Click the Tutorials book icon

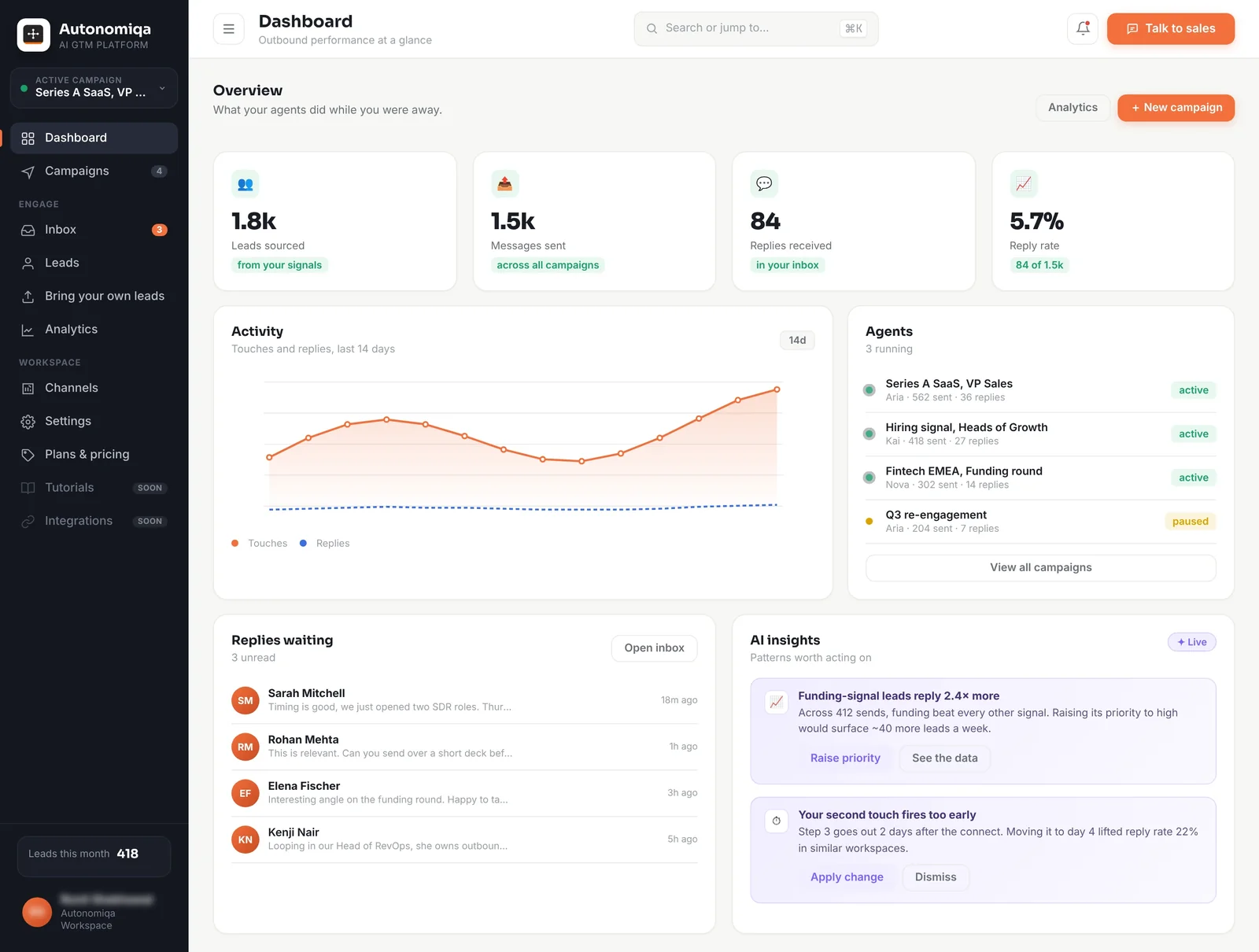pyautogui.click(x=28, y=488)
